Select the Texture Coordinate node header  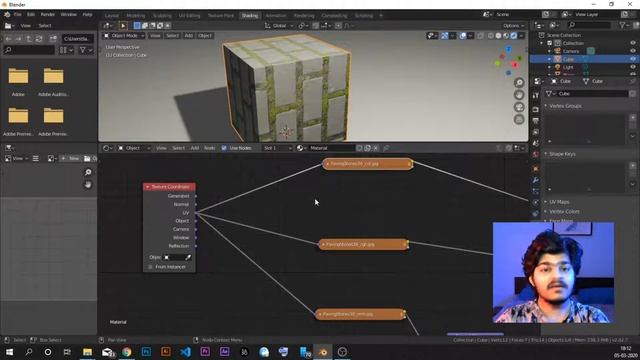coord(169,187)
